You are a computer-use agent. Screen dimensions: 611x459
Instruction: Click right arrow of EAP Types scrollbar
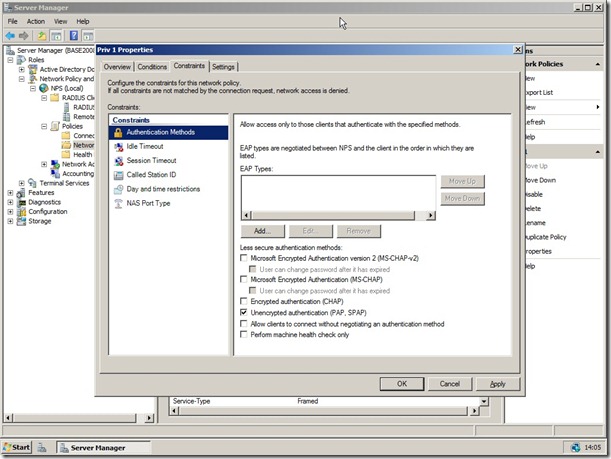[431, 215]
